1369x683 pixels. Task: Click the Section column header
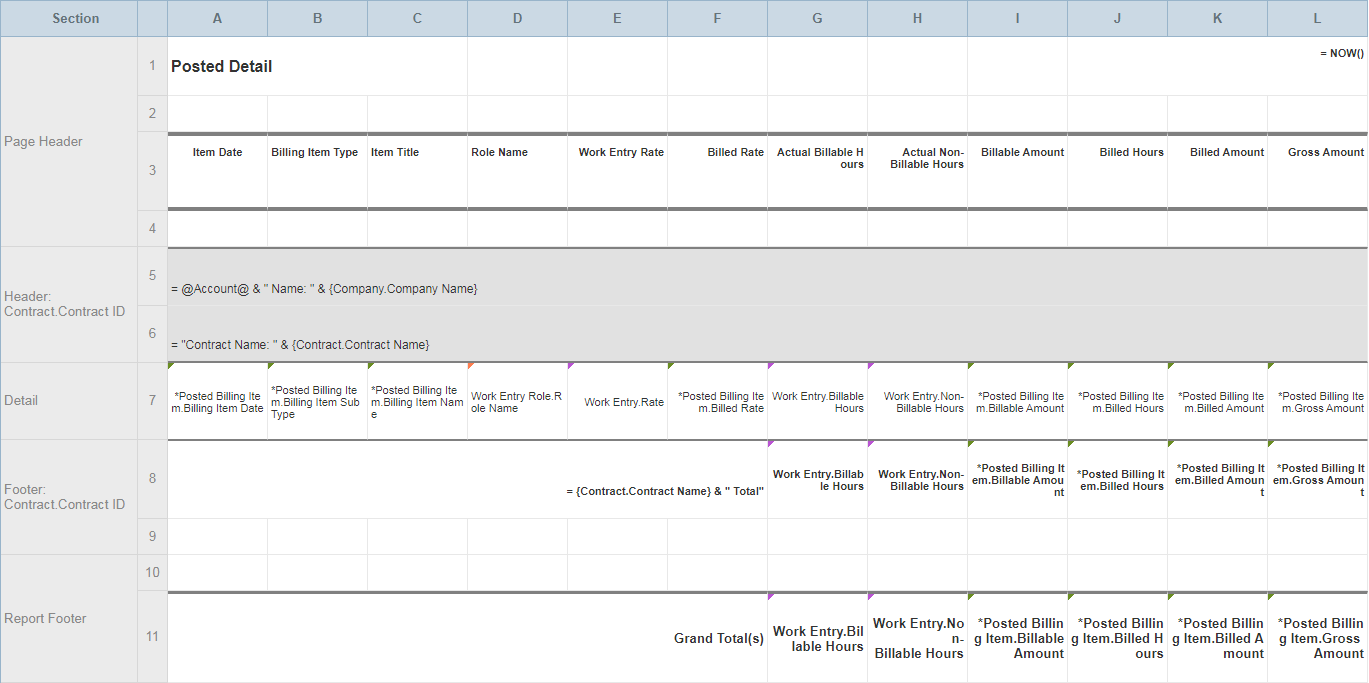click(x=76, y=18)
